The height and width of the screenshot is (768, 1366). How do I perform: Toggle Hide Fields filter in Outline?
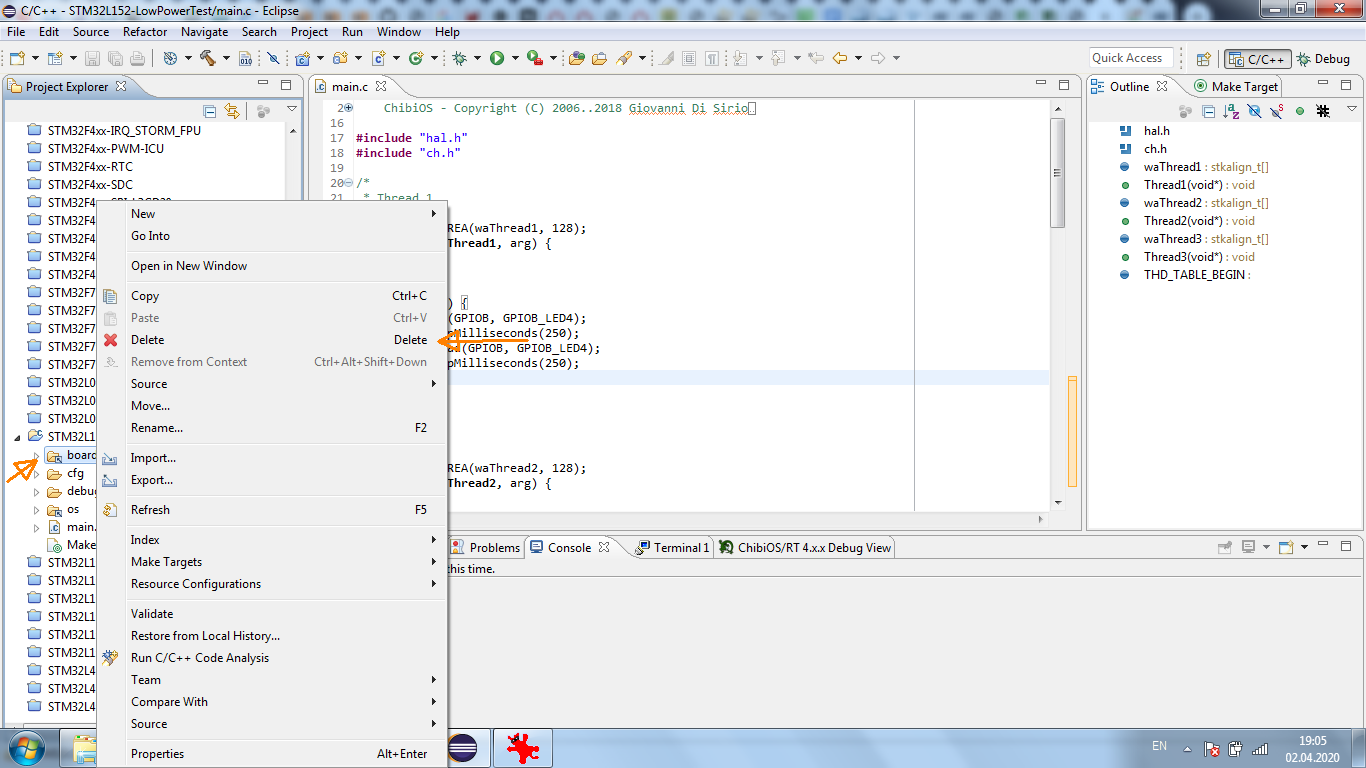[x=1254, y=111]
